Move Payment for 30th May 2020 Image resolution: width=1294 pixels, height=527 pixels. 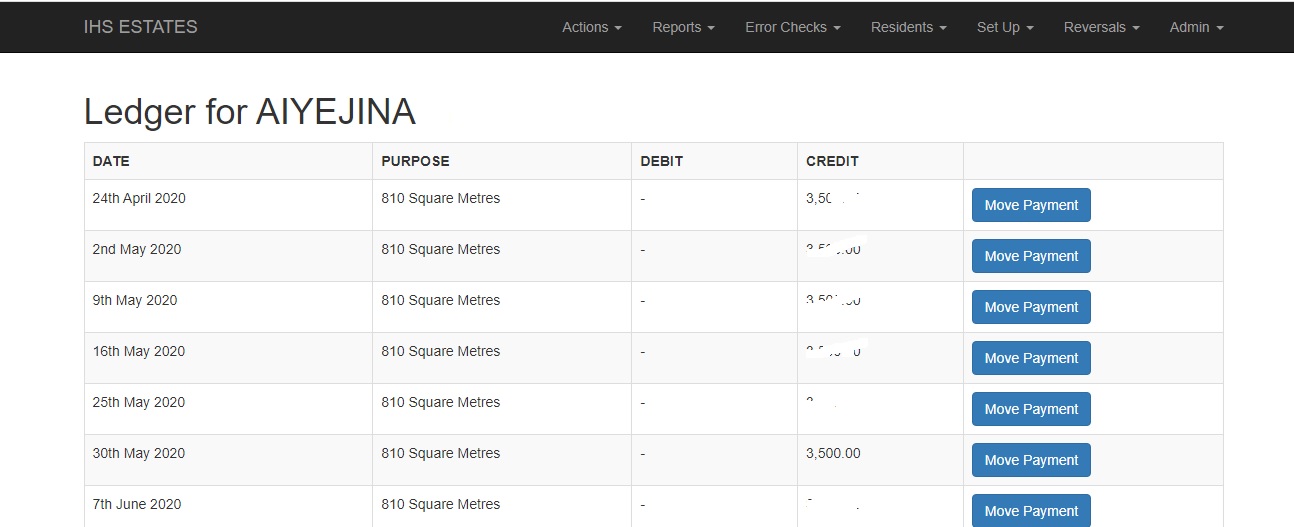coord(1030,460)
